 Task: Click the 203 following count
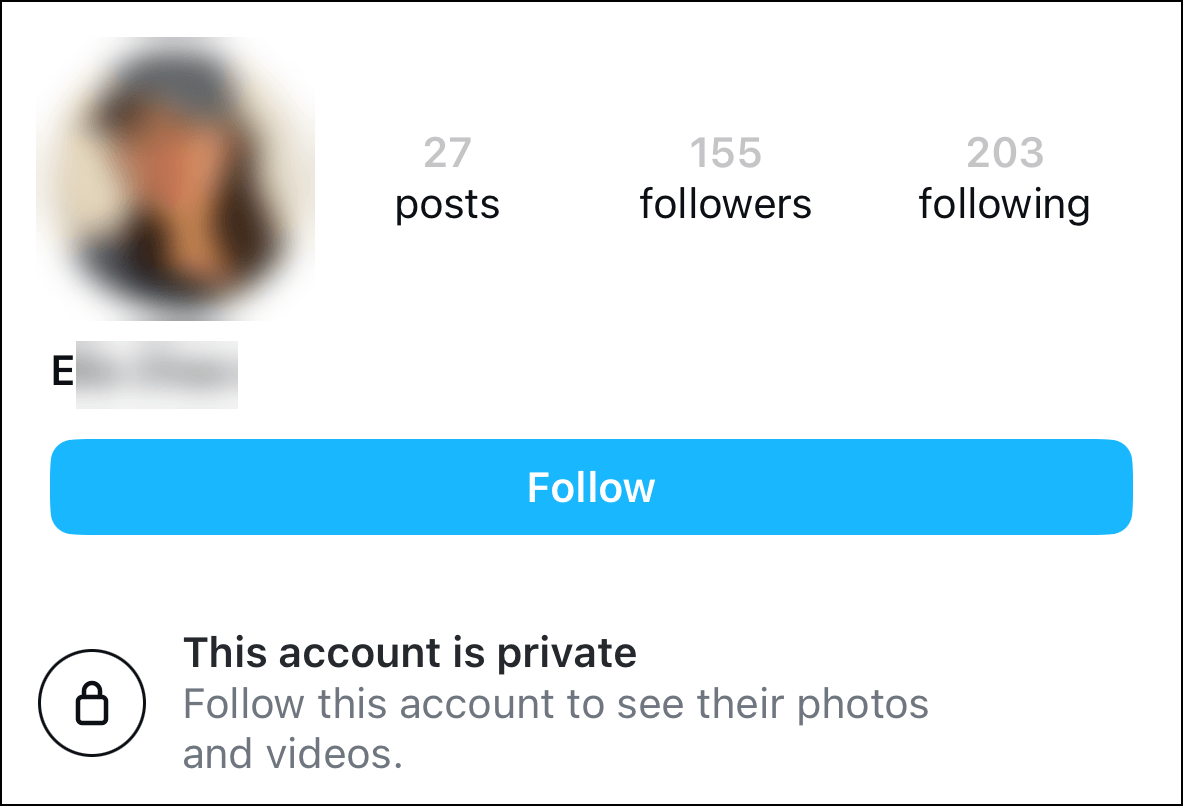tap(1004, 153)
